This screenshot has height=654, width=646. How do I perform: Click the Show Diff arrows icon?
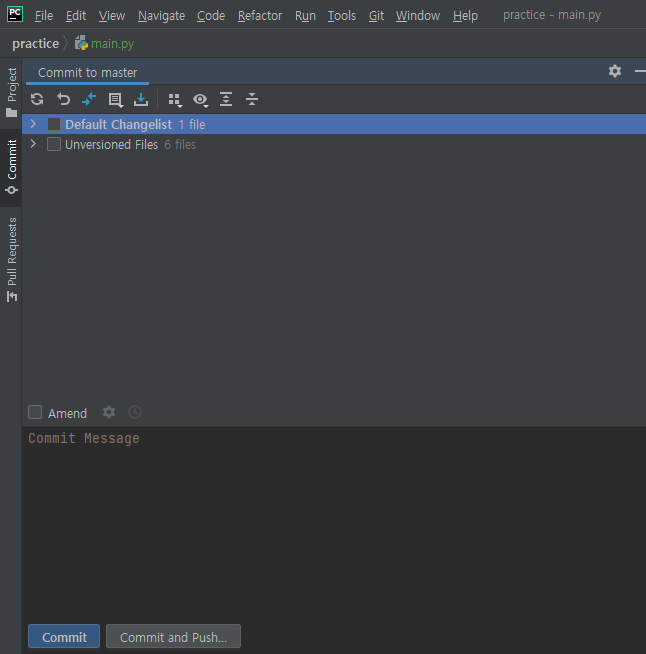(89, 99)
